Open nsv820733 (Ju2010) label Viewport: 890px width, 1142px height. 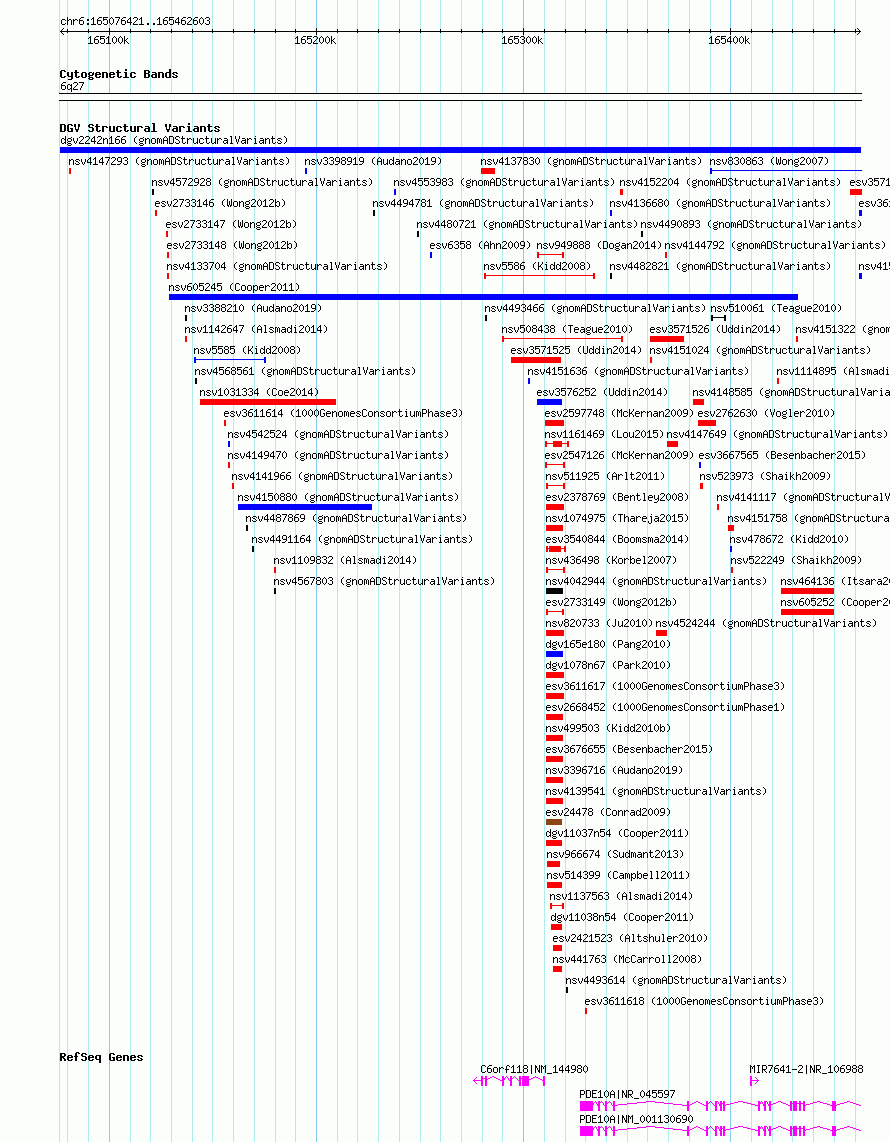(x=599, y=624)
